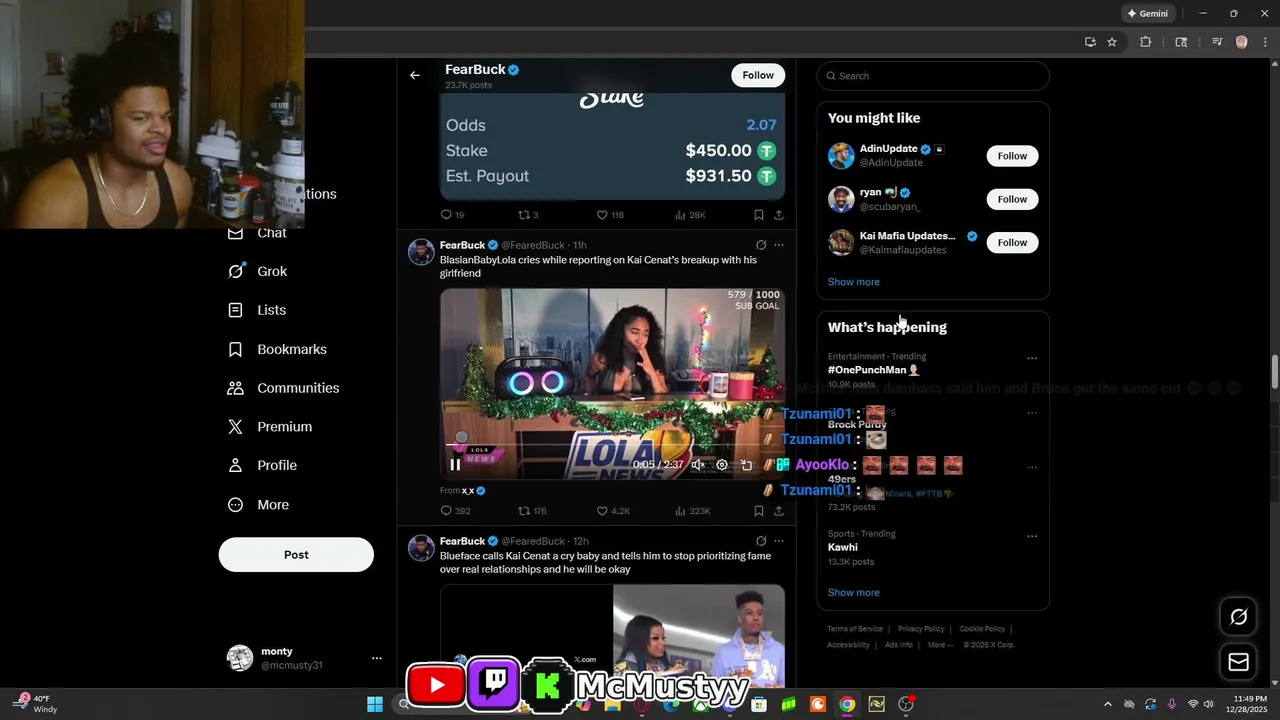Follow AdinUpdate

[1012, 156]
